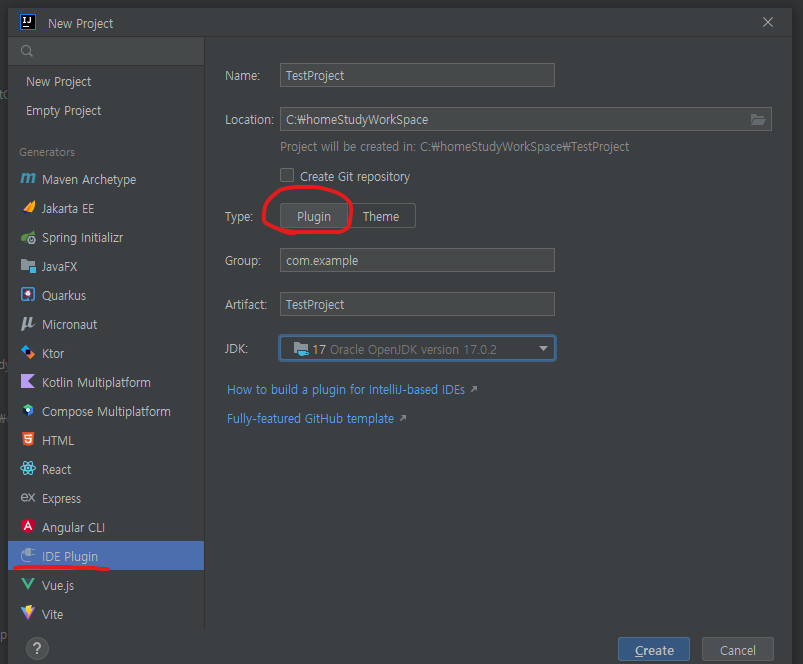Viewport: 803px width, 664px height.
Task: Click the Spring Initializr leaf icon
Action: click(x=28, y=238)
